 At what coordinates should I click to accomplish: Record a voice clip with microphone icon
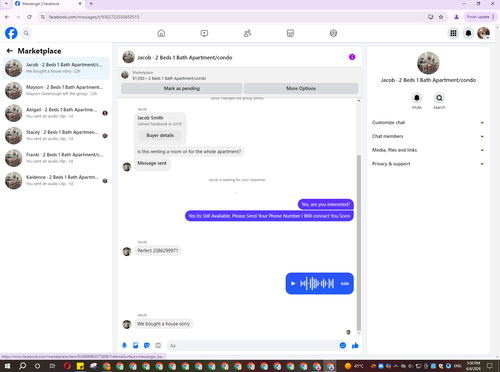[124, 345]
